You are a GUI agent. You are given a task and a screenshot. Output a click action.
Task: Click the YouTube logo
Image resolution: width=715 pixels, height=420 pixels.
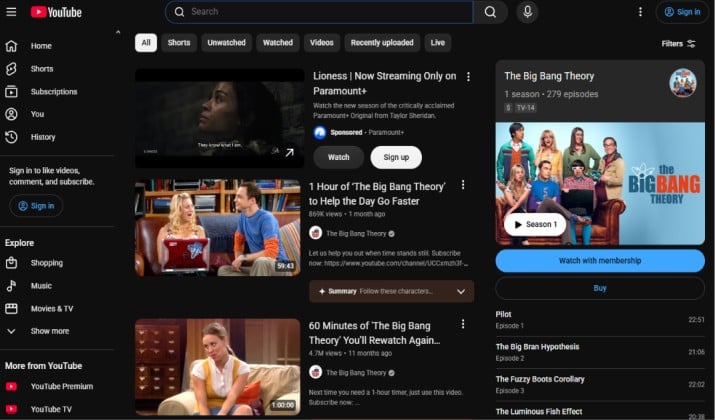(56, 12)
